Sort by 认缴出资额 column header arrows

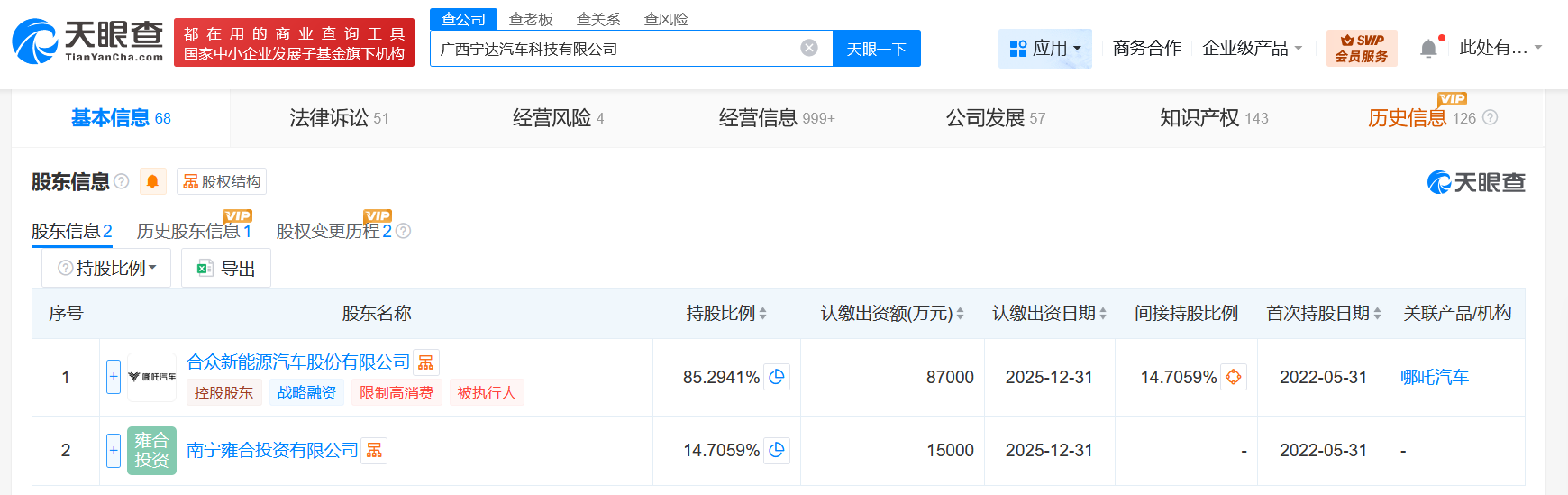(960, 314)
